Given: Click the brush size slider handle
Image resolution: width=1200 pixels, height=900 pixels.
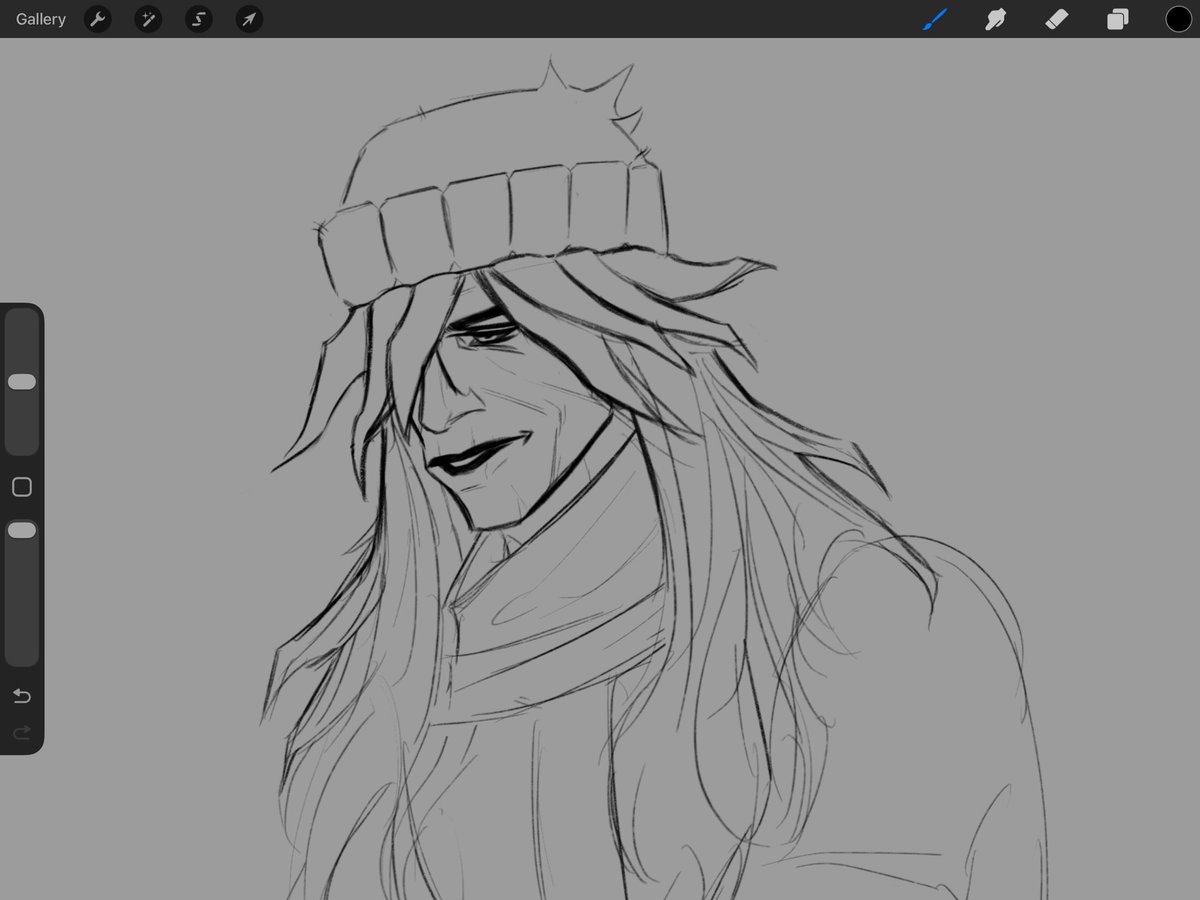Looking at the screenshot, I should click(x=22, y=382).
